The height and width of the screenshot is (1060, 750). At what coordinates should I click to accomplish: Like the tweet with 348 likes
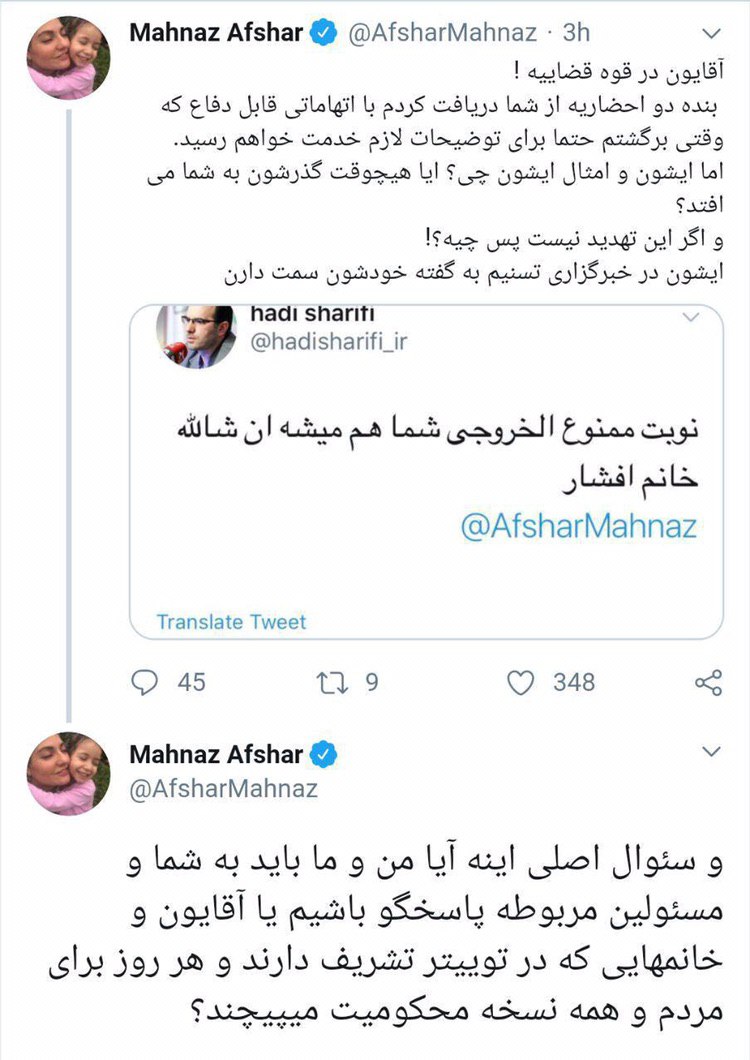520,682
